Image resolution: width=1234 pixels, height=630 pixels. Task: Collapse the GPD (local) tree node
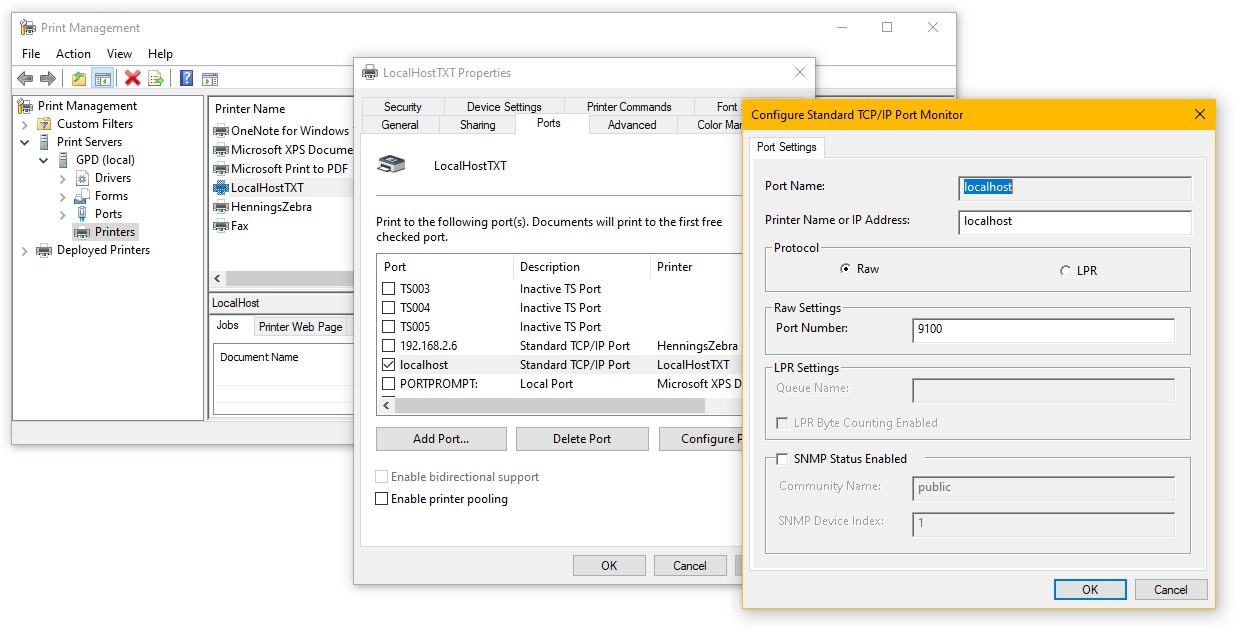point(44,160)
